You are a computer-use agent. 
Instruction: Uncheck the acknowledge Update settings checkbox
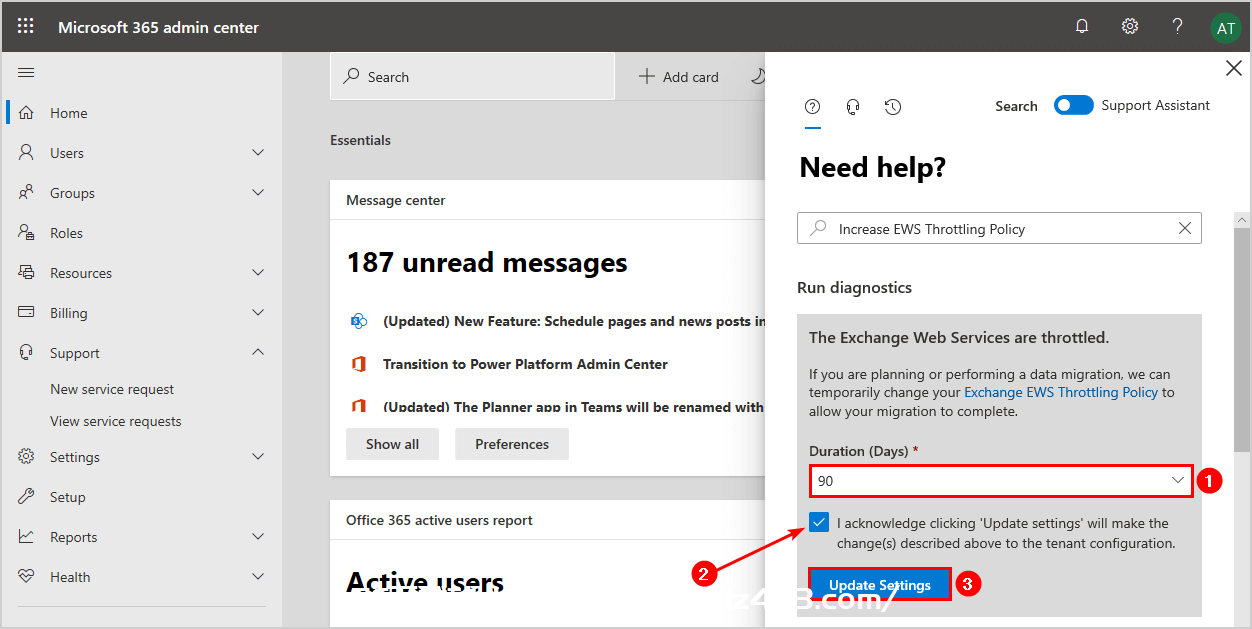point(819,522)
